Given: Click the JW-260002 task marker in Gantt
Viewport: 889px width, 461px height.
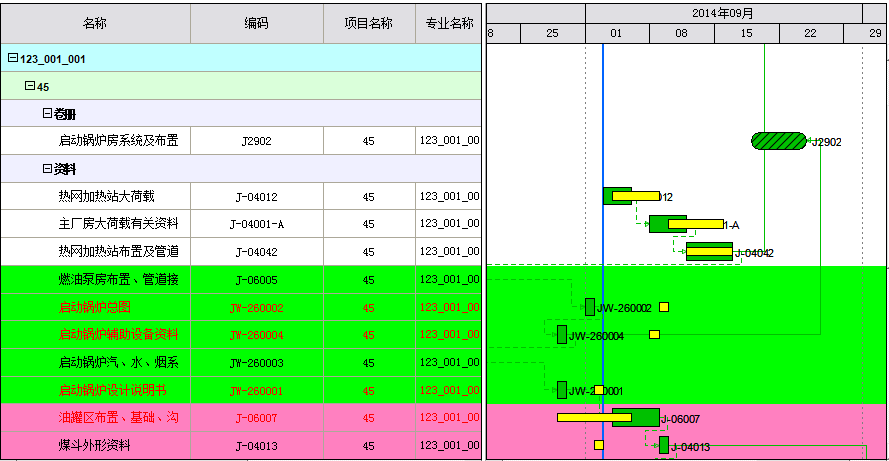Looking at the screenshot, I should pyautogui.click(x=590, y=307).
